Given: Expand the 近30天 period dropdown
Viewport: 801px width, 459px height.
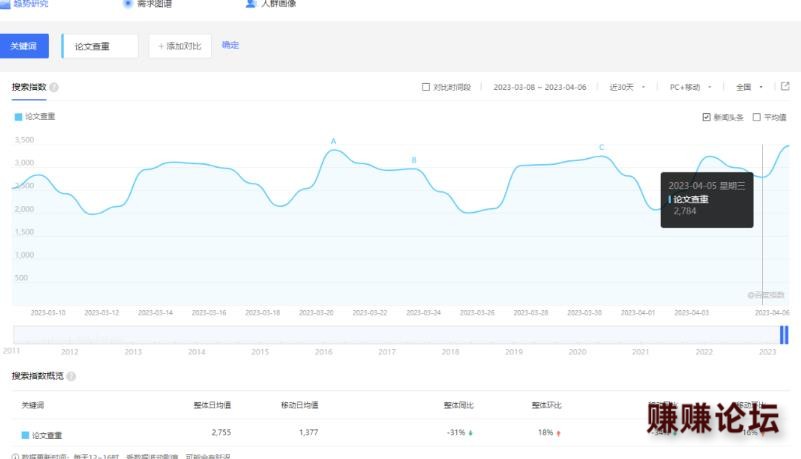Looking at the screenshot, I should pos(627,87).
